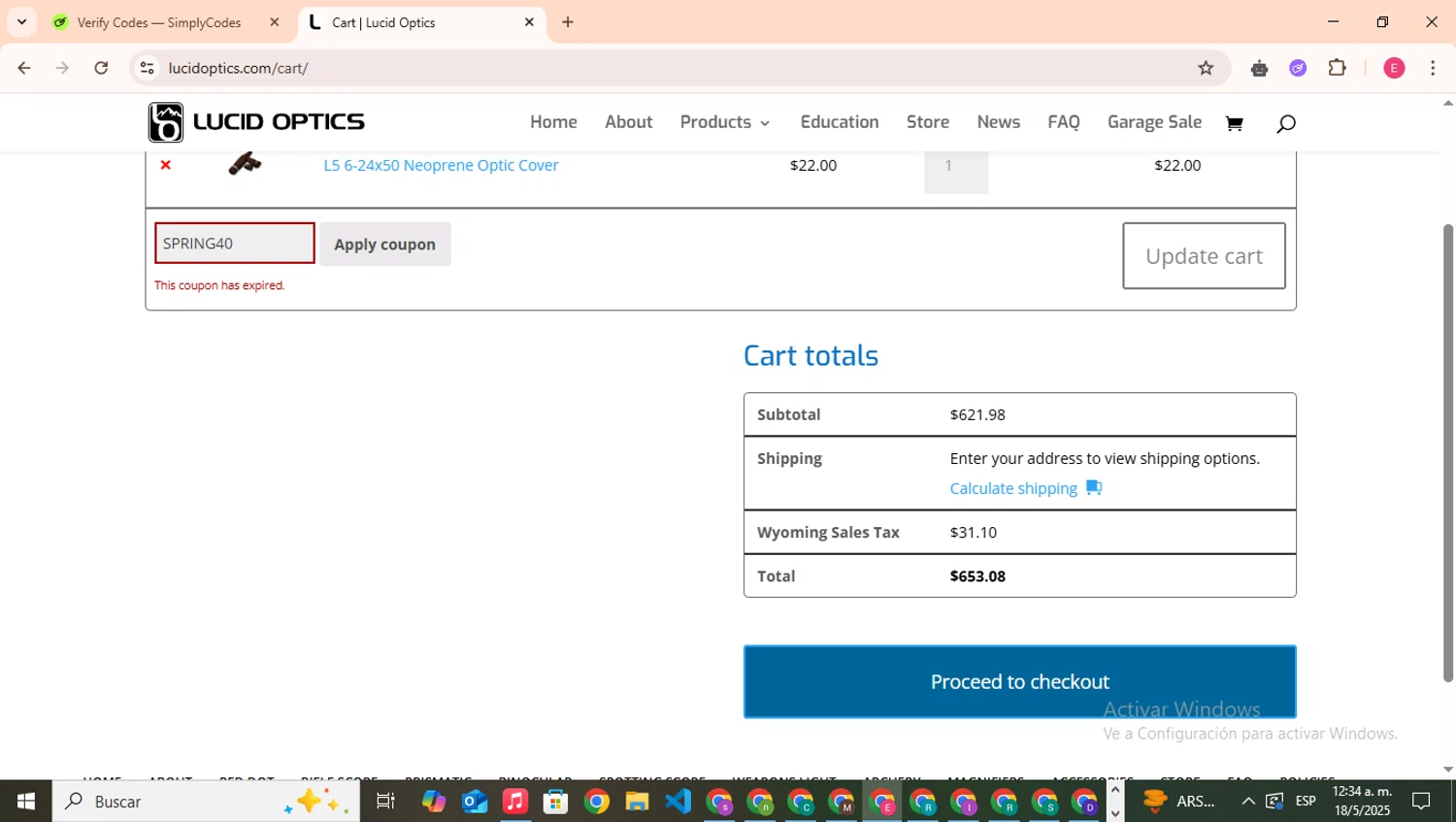1456x822 pixels.
Task: Open the Chrome profile avatar E
Action: (x=1394, y=68)
